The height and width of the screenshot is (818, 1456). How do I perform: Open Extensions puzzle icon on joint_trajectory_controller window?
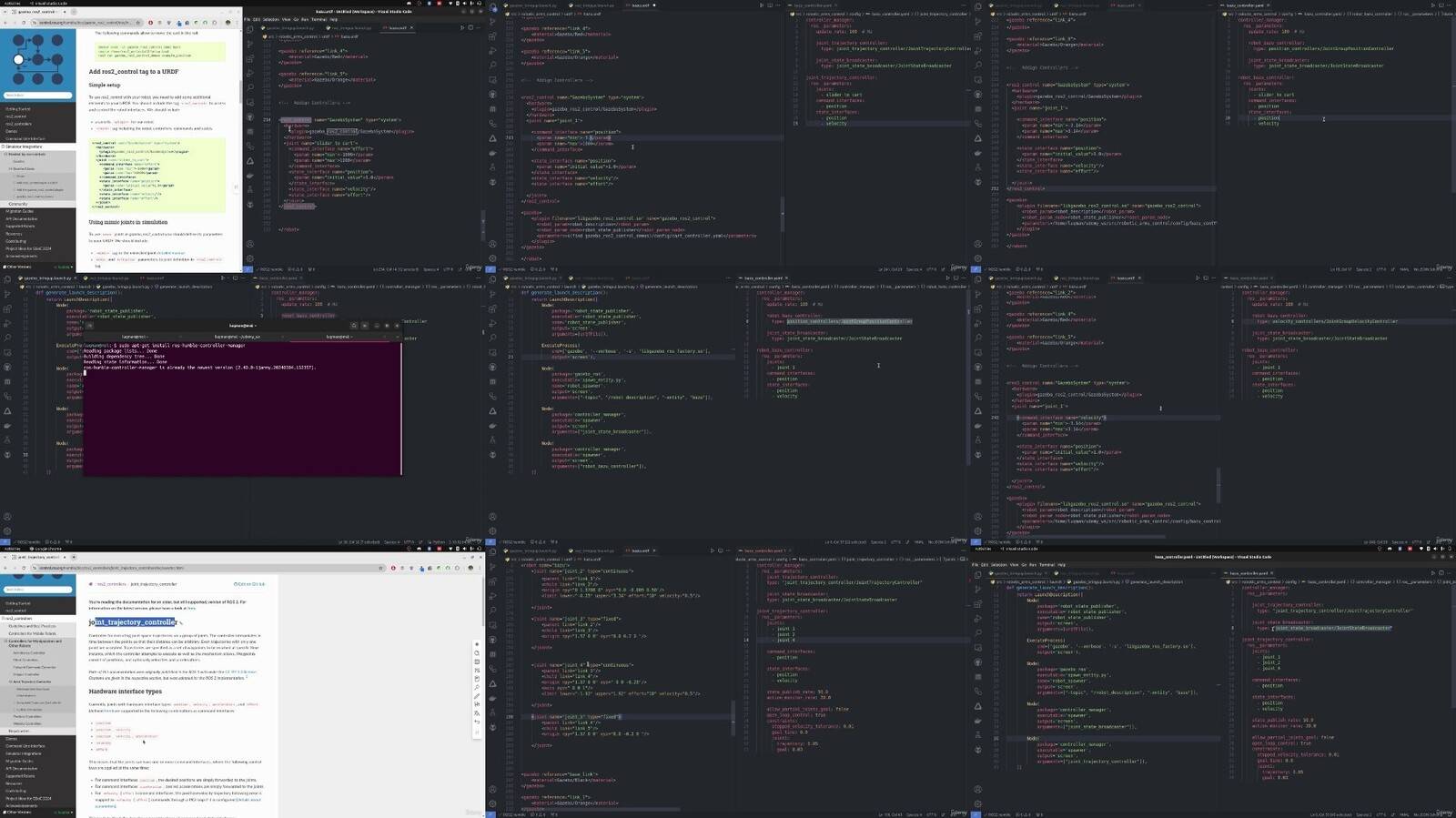pyautogui.click(x=457, y=568)
